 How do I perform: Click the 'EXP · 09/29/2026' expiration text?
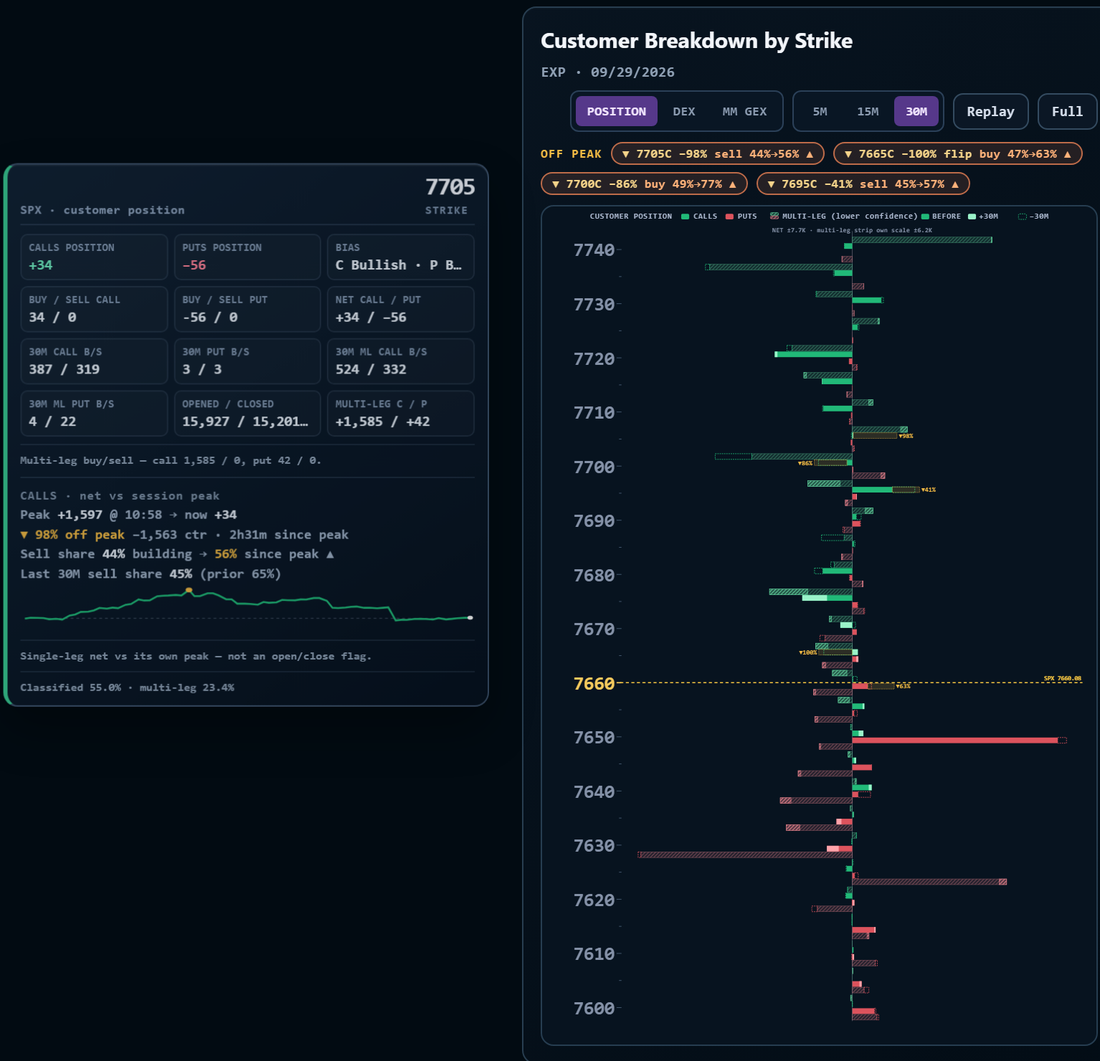pyautogui.click(x=608, y=72)
